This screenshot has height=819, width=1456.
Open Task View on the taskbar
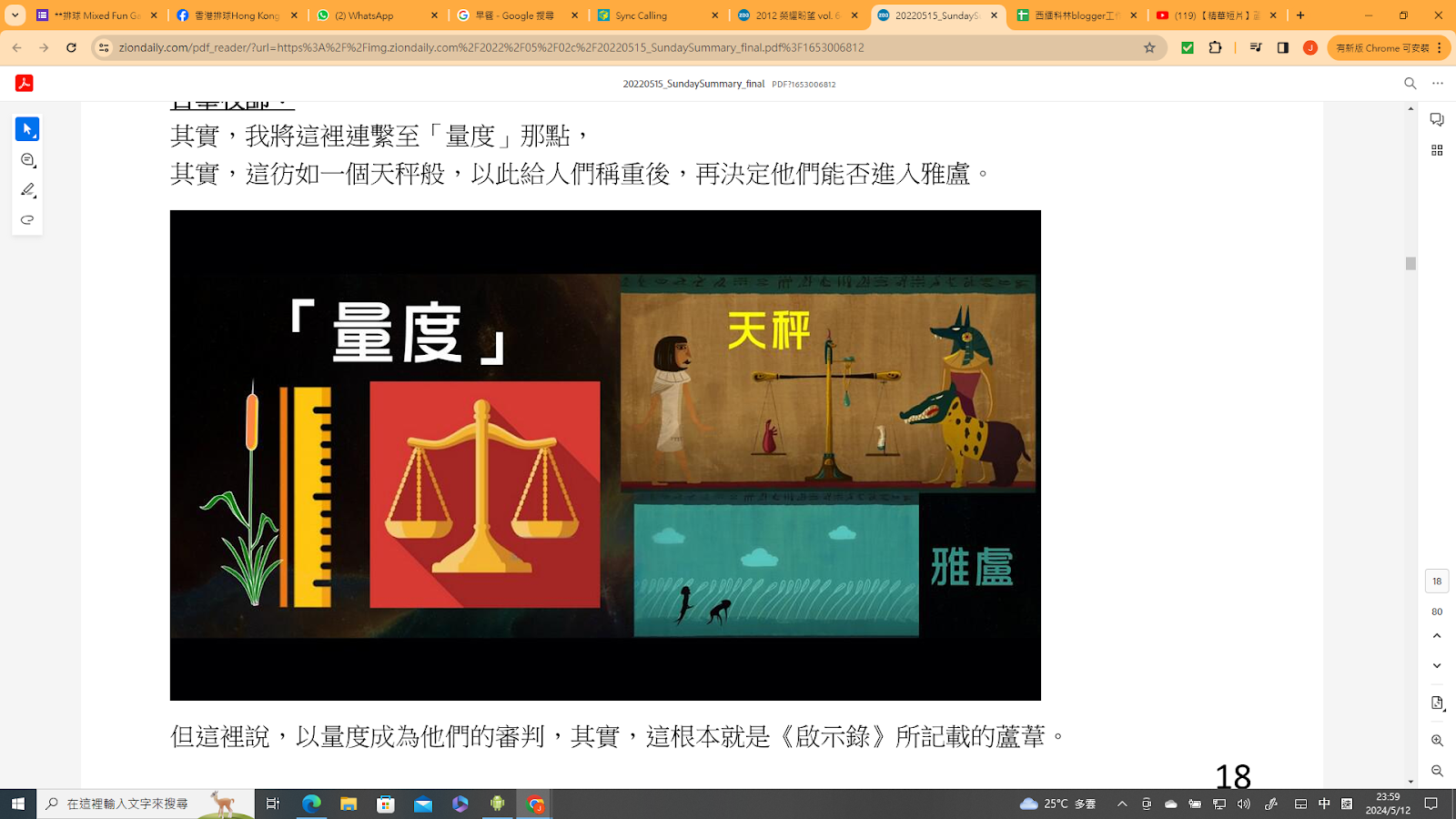click(273, 804)
